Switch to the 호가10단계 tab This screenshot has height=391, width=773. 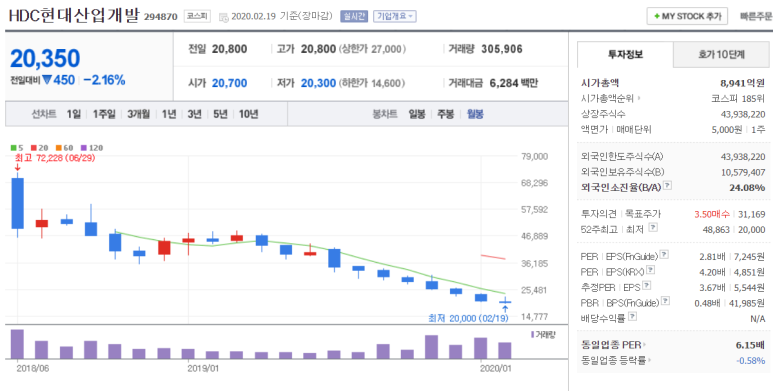tap(721, 54)
